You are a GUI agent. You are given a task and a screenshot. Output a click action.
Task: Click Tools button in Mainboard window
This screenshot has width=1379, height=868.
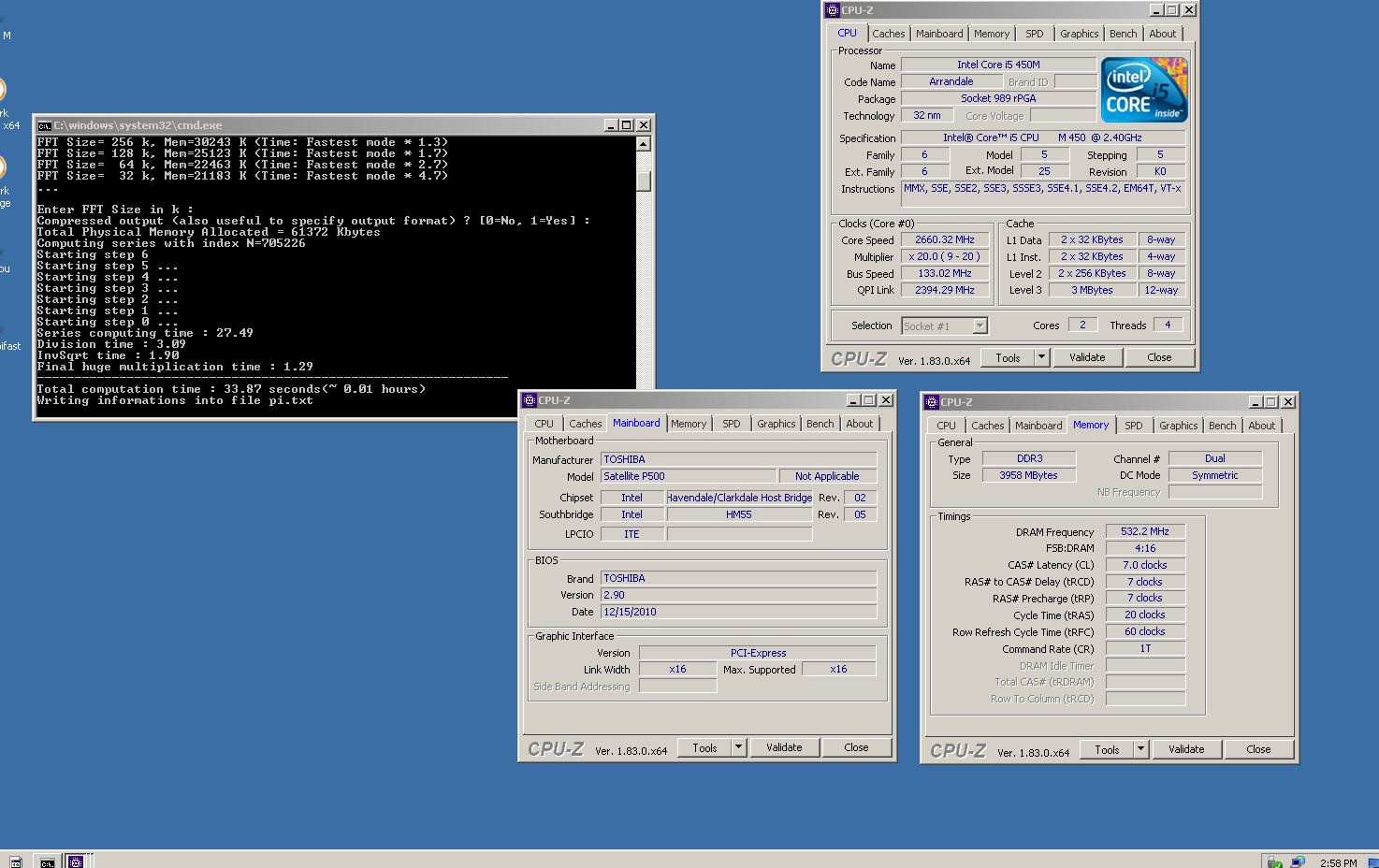click(x=704, y=747)
